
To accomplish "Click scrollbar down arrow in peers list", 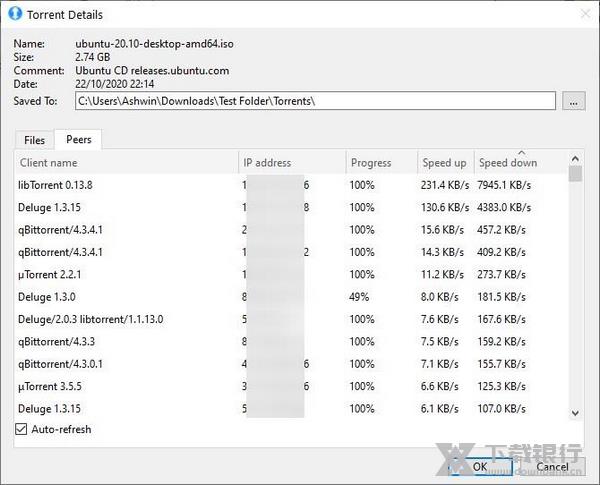I will tap(575, 412).
